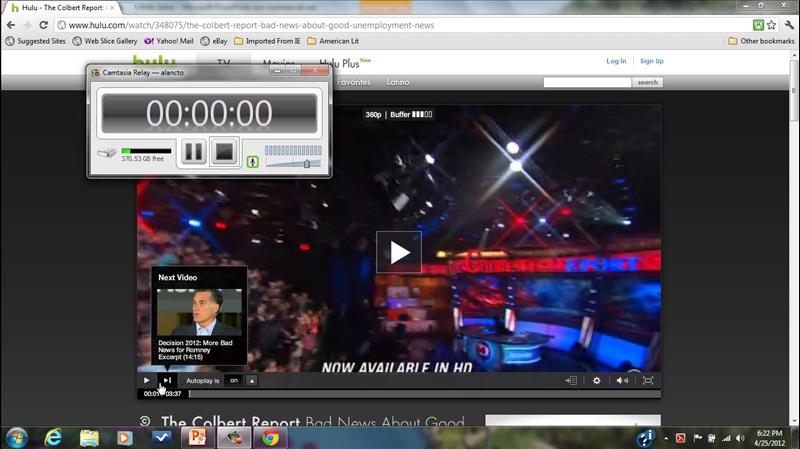Viewport: 800px width, 449px height.
Task: Expand the American Lit bookmarks folder
Action: (x=333, y=41)
